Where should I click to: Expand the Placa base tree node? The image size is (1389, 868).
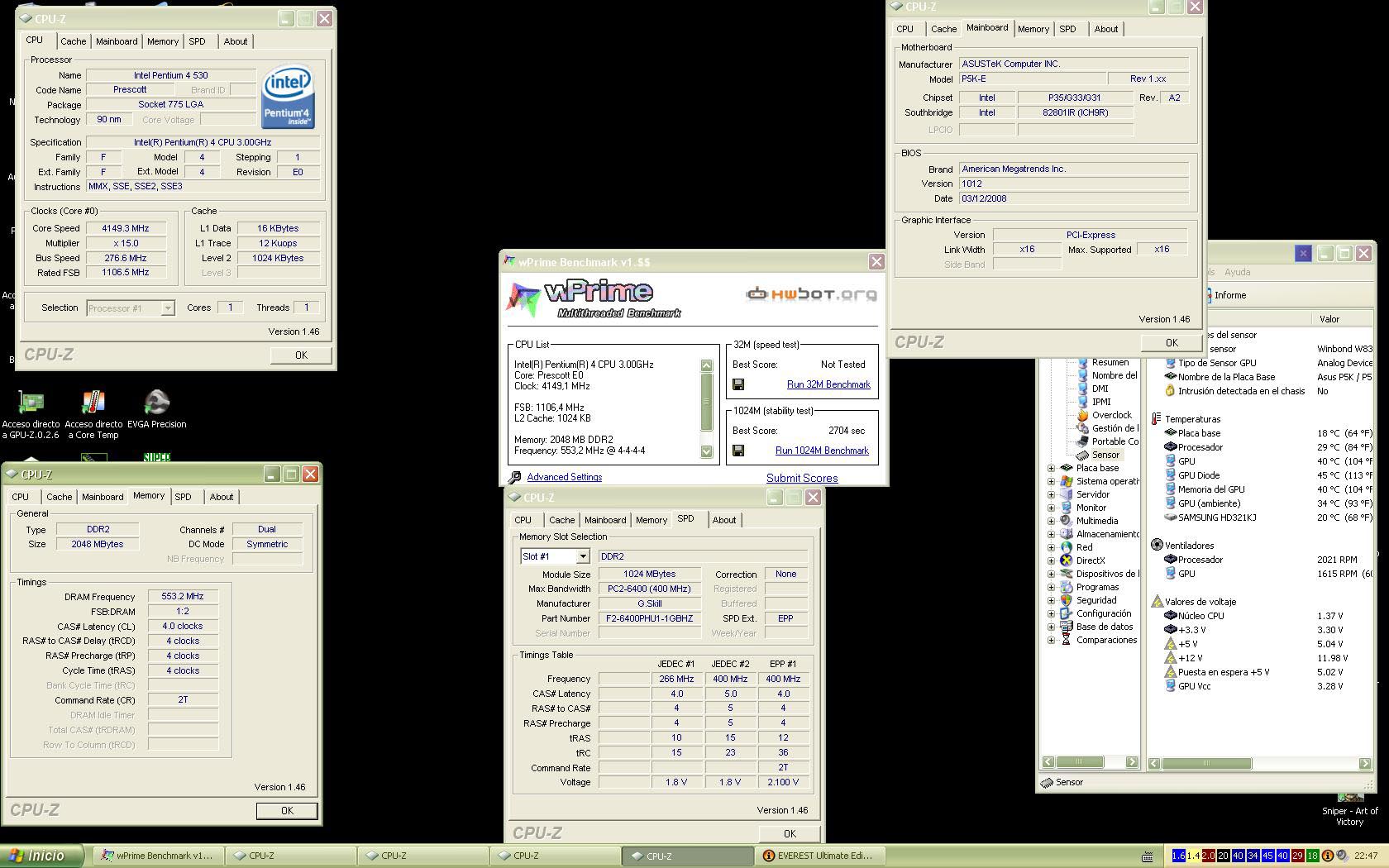click(x=1051, y=468)
